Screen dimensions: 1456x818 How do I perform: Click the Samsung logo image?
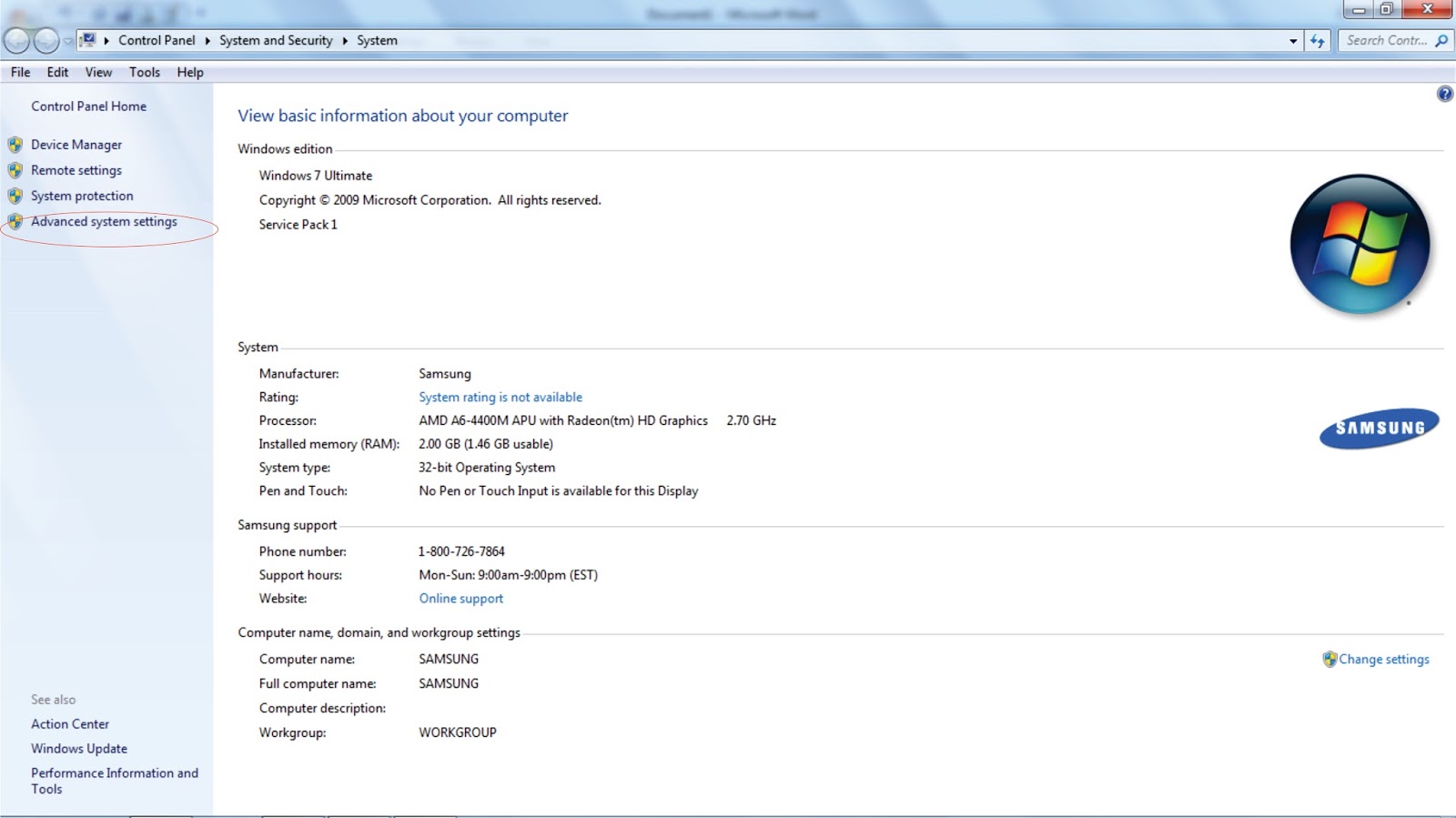pos(1379,428)
